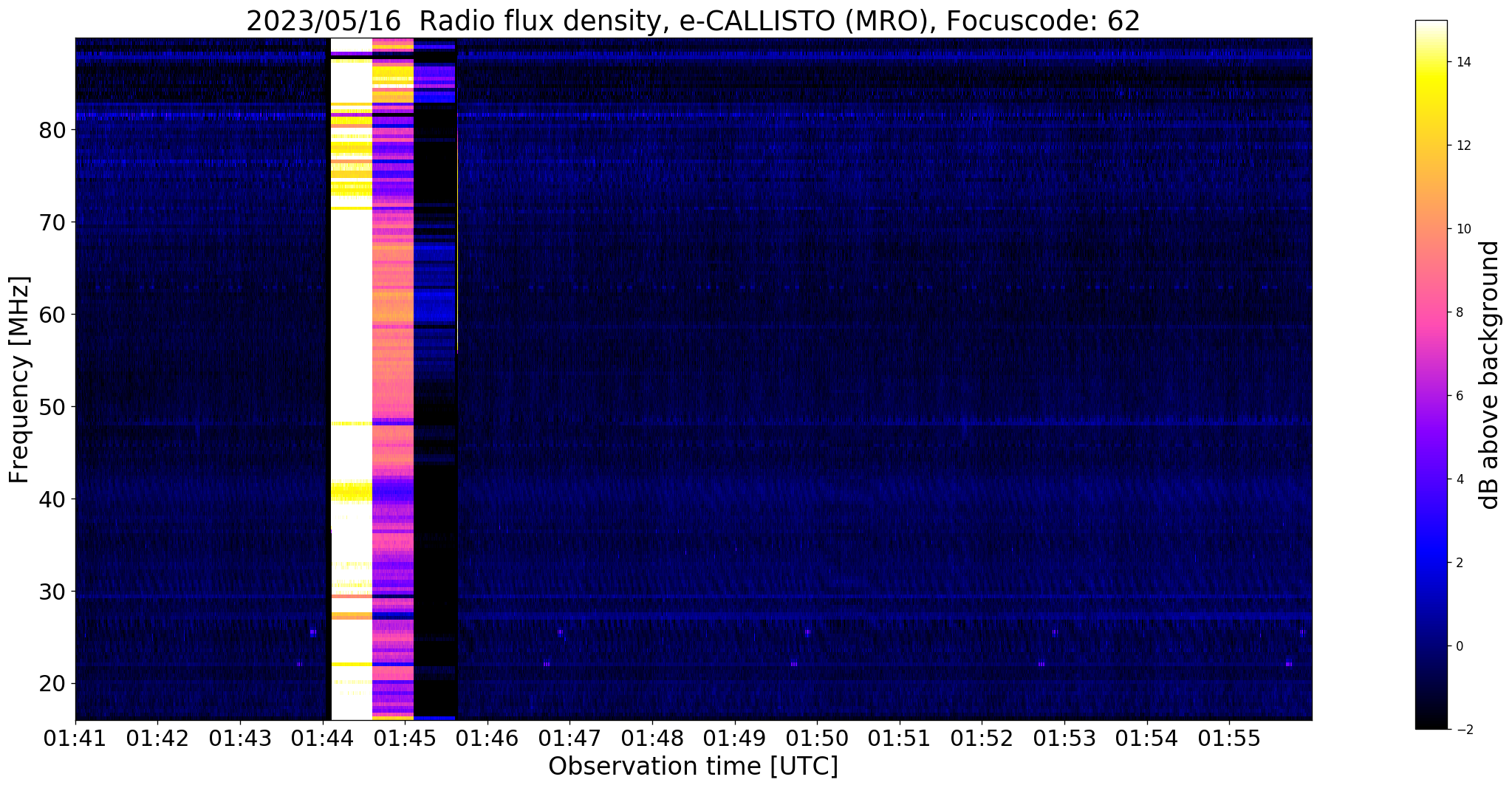Screen dimensions: 1512x788
Task: Click the 40 MHz frequency tick label
Action: point(52,500)
